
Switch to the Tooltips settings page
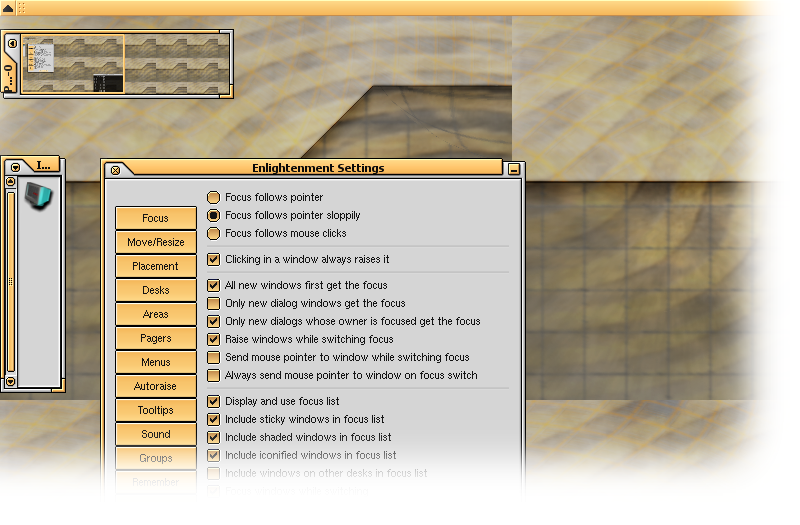coord(156,410)
